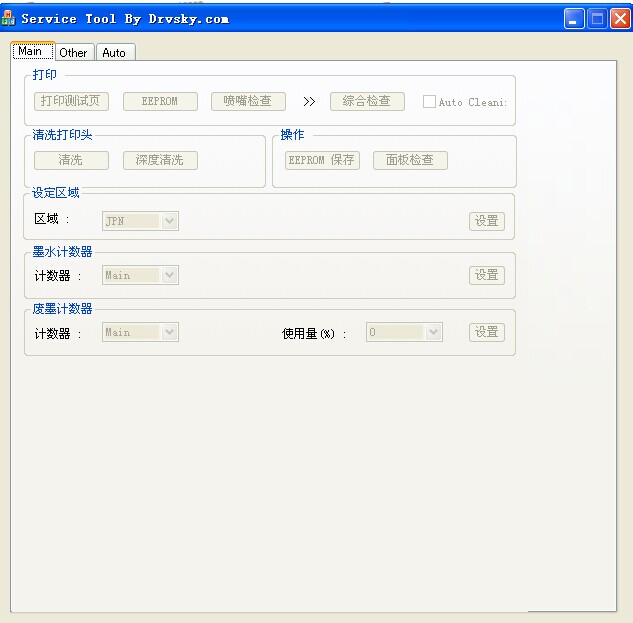Image resolution: width=633 pixels, height=623 pixels.
Task: Click 设置 button in 设定区域 section
Action: coord(486,221)
